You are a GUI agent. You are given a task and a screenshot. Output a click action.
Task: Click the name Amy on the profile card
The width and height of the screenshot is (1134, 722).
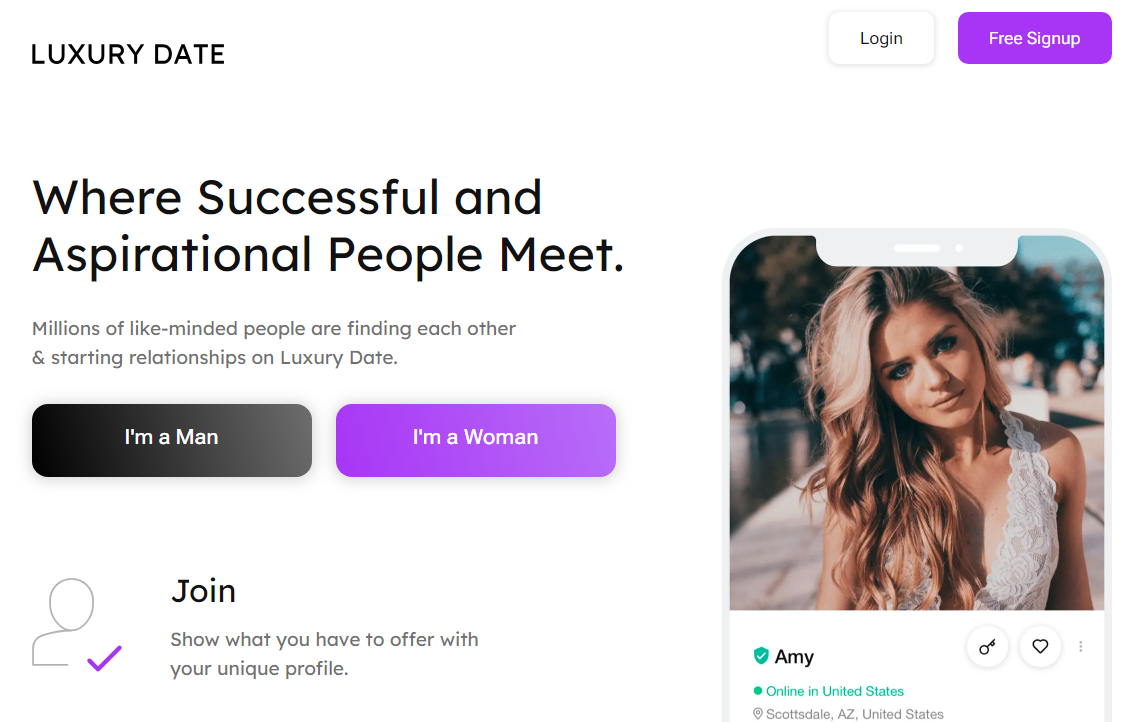794,657
